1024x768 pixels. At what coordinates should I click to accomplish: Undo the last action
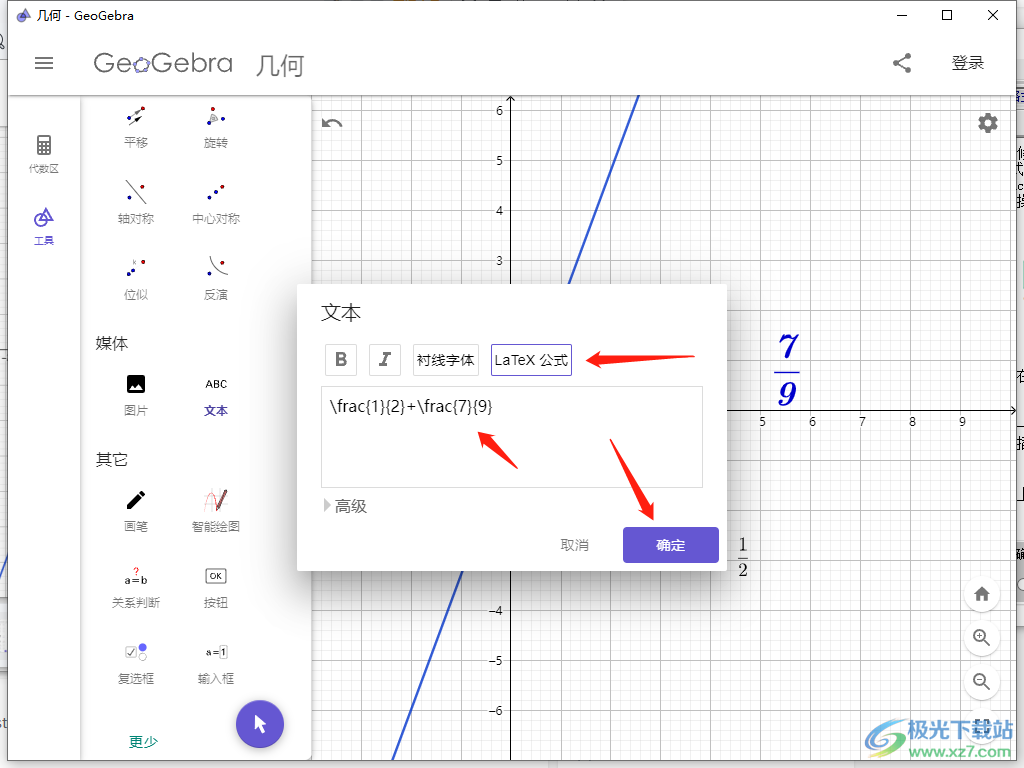[x=332, y=123]
